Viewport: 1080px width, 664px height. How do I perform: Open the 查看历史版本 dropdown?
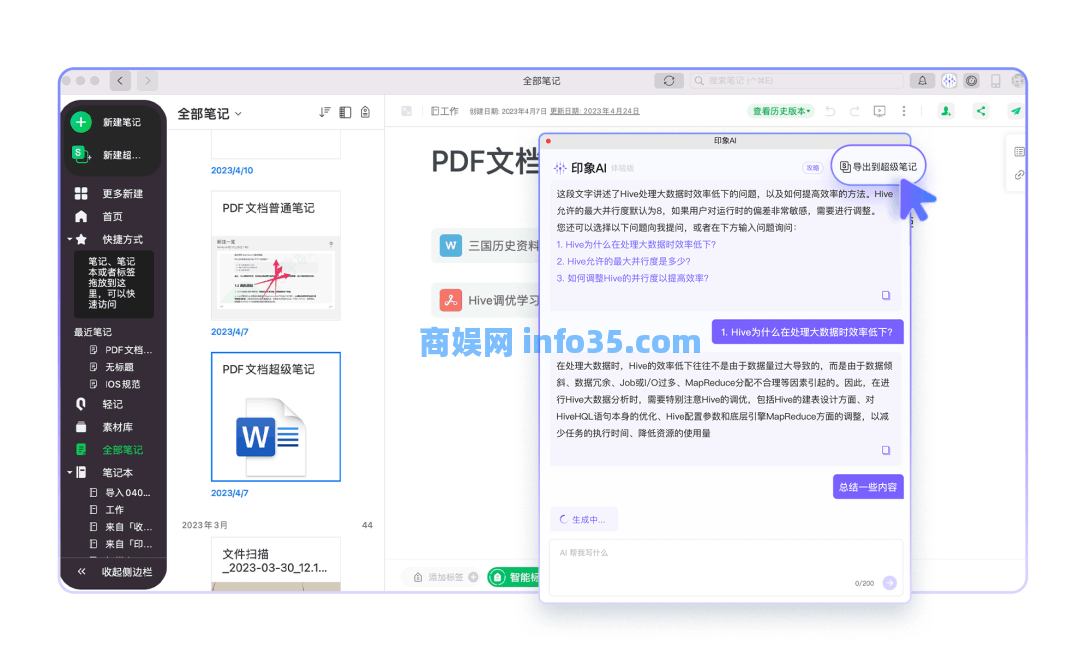point(781,111)
